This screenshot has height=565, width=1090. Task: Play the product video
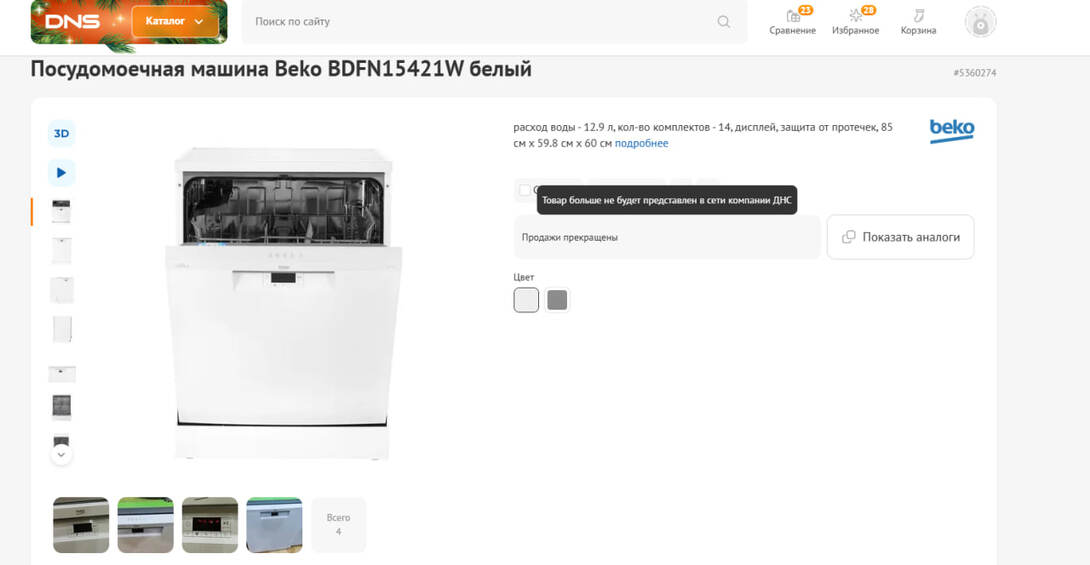(61, 173)
